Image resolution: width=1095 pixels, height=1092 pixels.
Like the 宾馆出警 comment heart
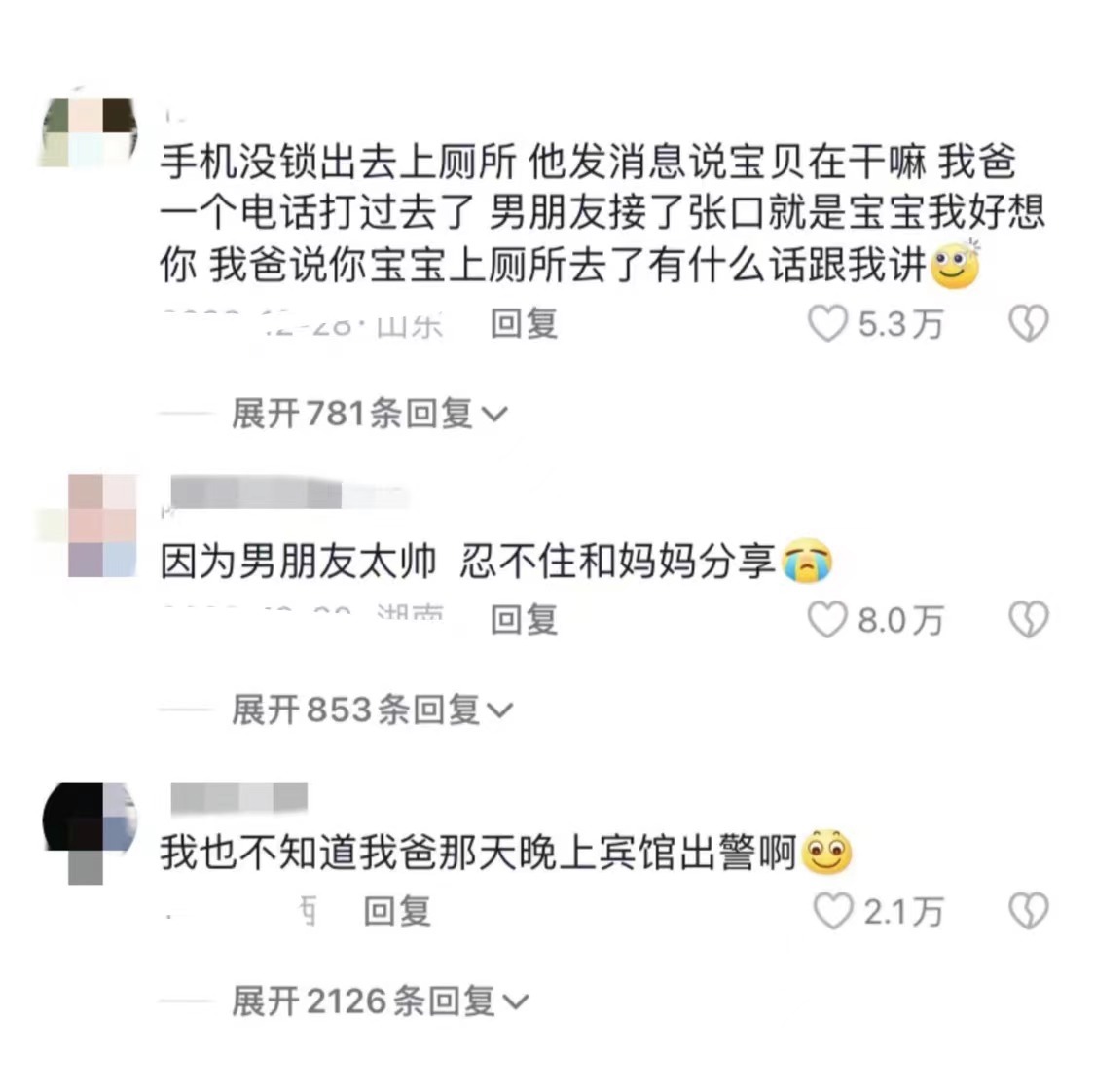tap(832, 911)
